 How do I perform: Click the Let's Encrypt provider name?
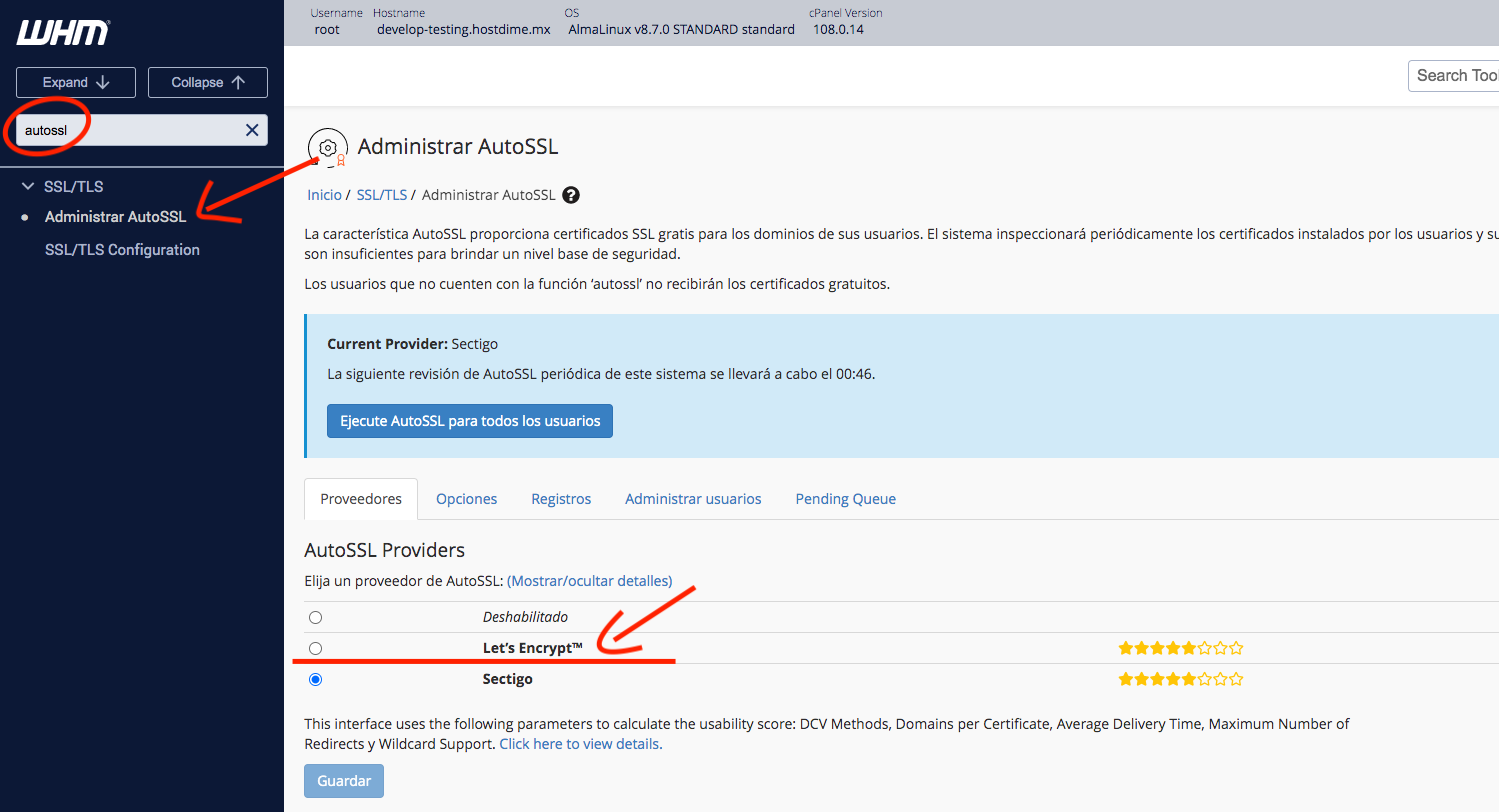(x=533, y=648)
